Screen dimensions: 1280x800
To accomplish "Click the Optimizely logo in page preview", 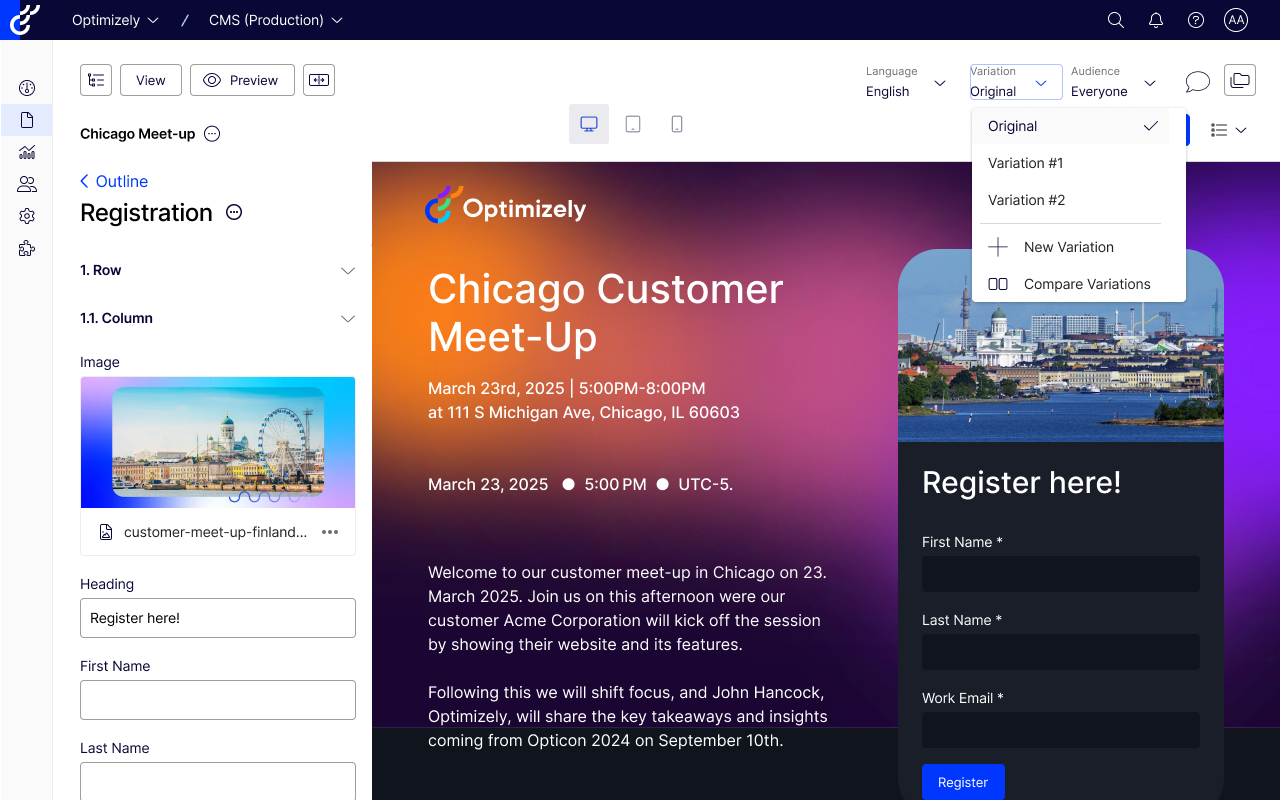I will coord(505,205).
